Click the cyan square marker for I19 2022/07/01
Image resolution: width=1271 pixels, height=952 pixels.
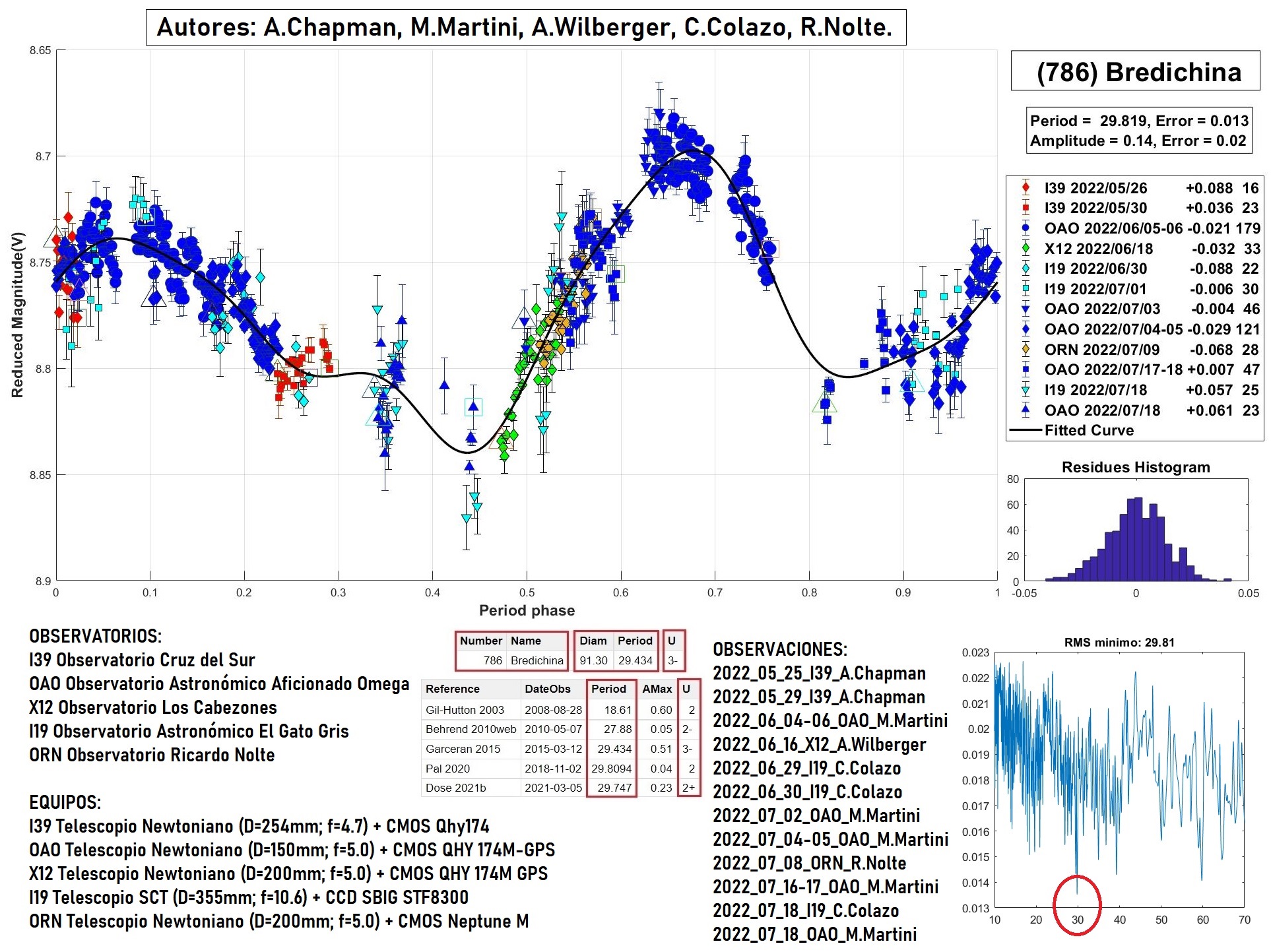pos(1025,289)
